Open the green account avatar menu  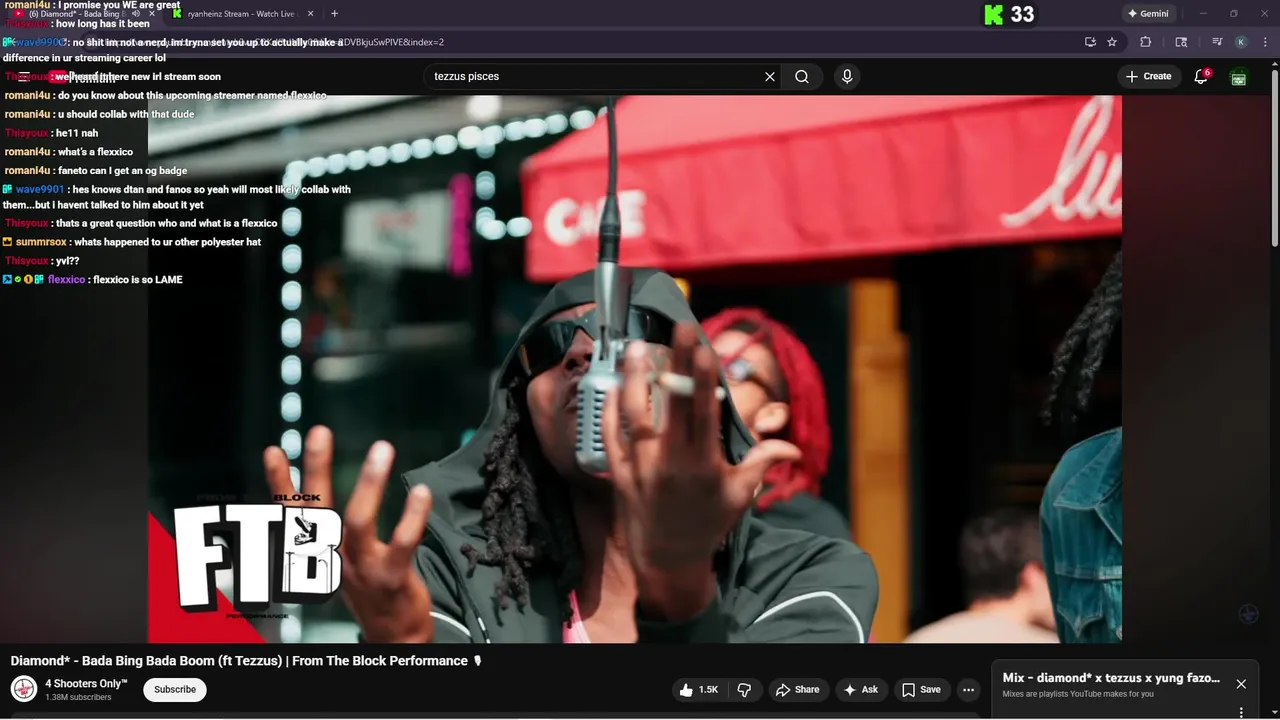click(1238, 77)
